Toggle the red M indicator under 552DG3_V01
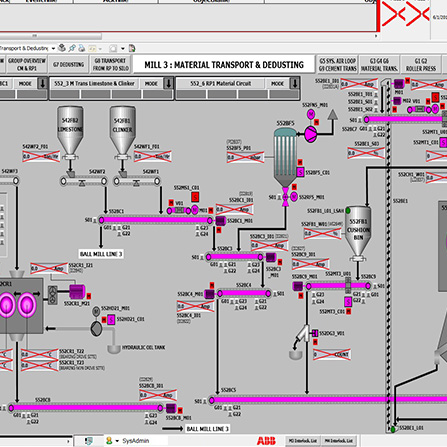The height and width of the screenshot is (447, 447). [315, 342]
